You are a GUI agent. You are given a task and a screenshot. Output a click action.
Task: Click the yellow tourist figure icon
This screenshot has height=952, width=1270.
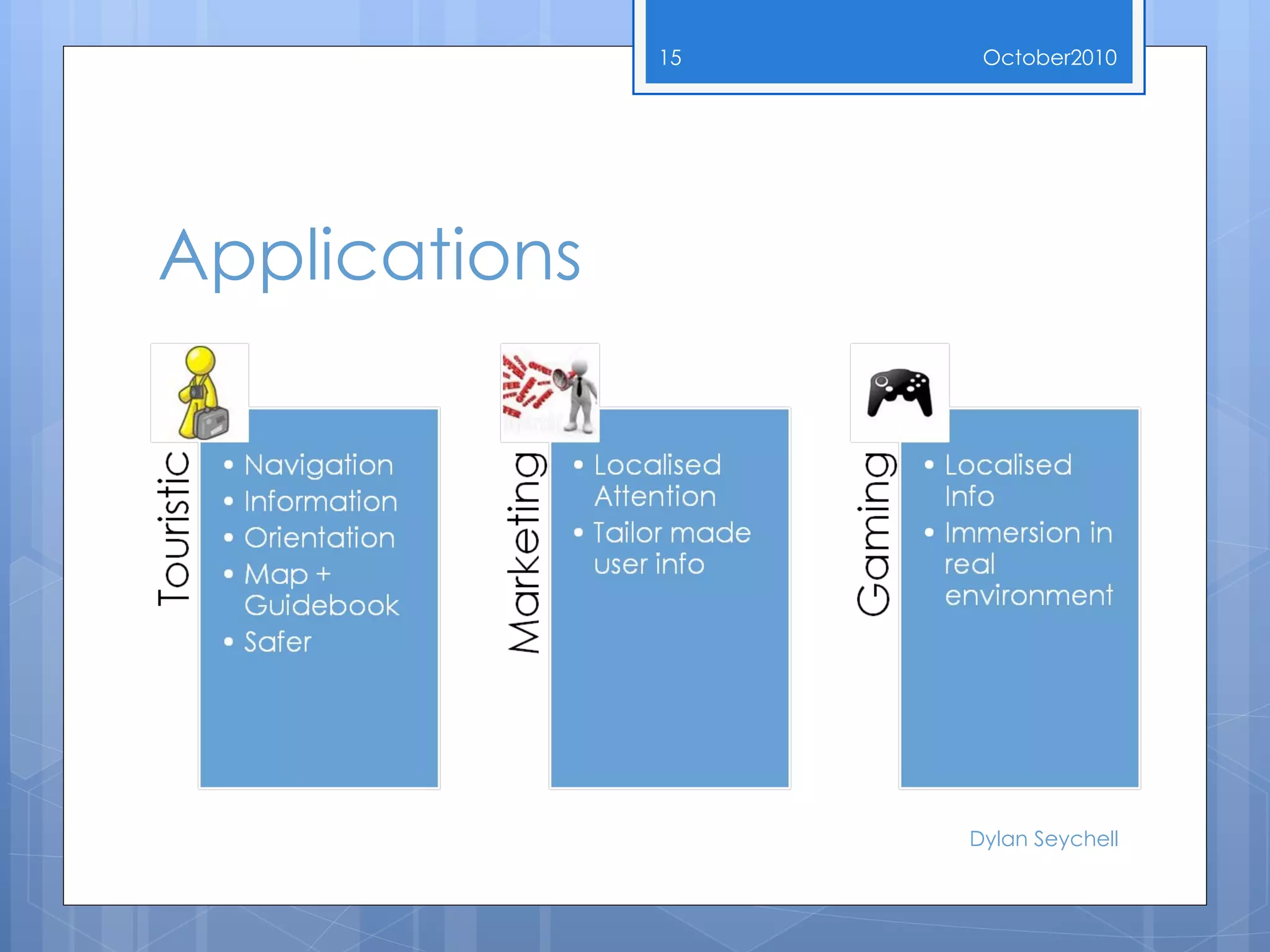coord(200,392)
